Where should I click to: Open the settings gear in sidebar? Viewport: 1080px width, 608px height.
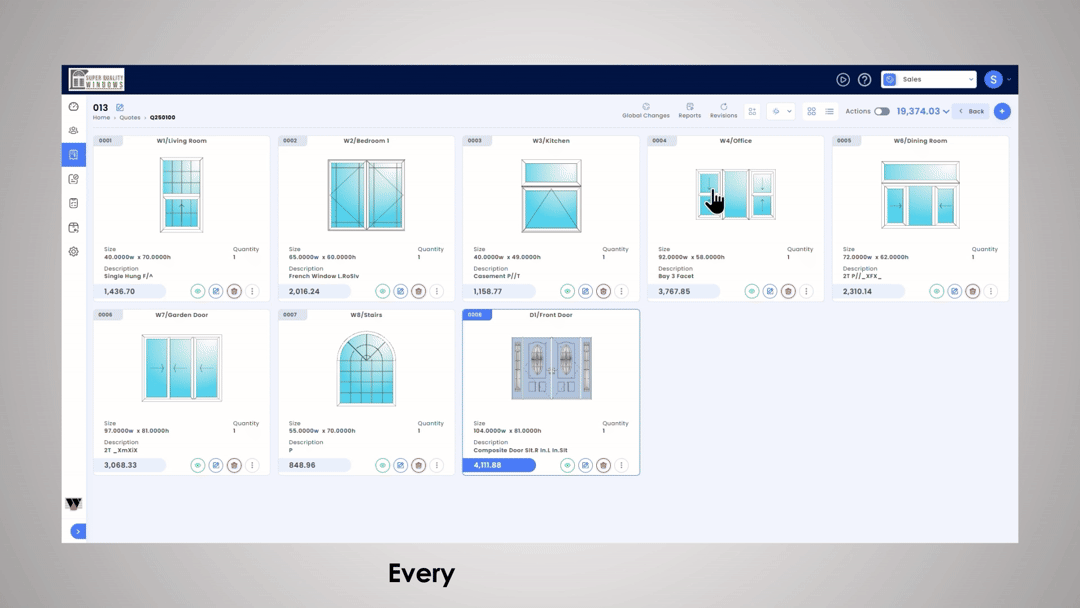click(74, 252)
